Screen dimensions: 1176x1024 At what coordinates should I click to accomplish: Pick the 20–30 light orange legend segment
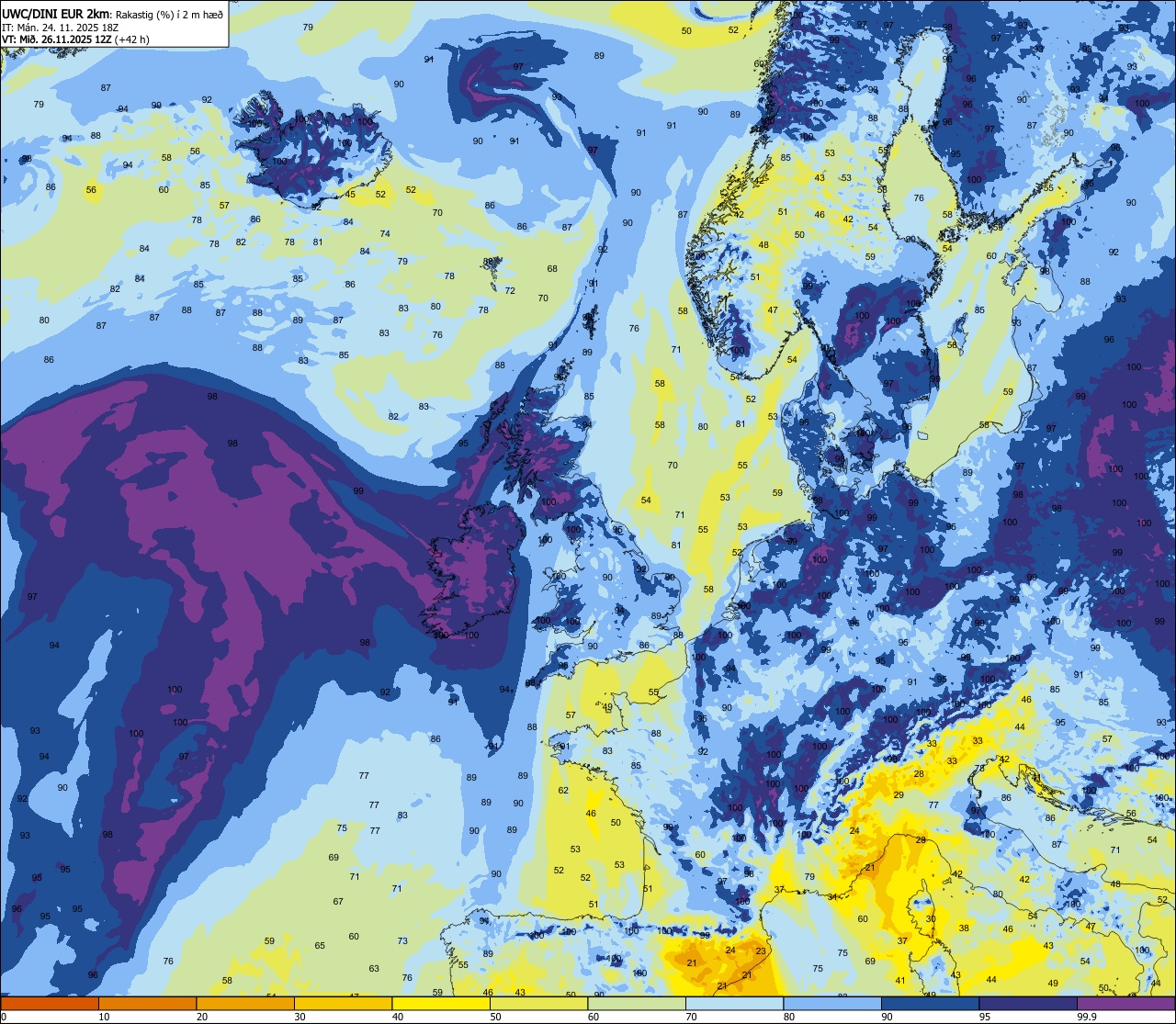coord(245,1003)
